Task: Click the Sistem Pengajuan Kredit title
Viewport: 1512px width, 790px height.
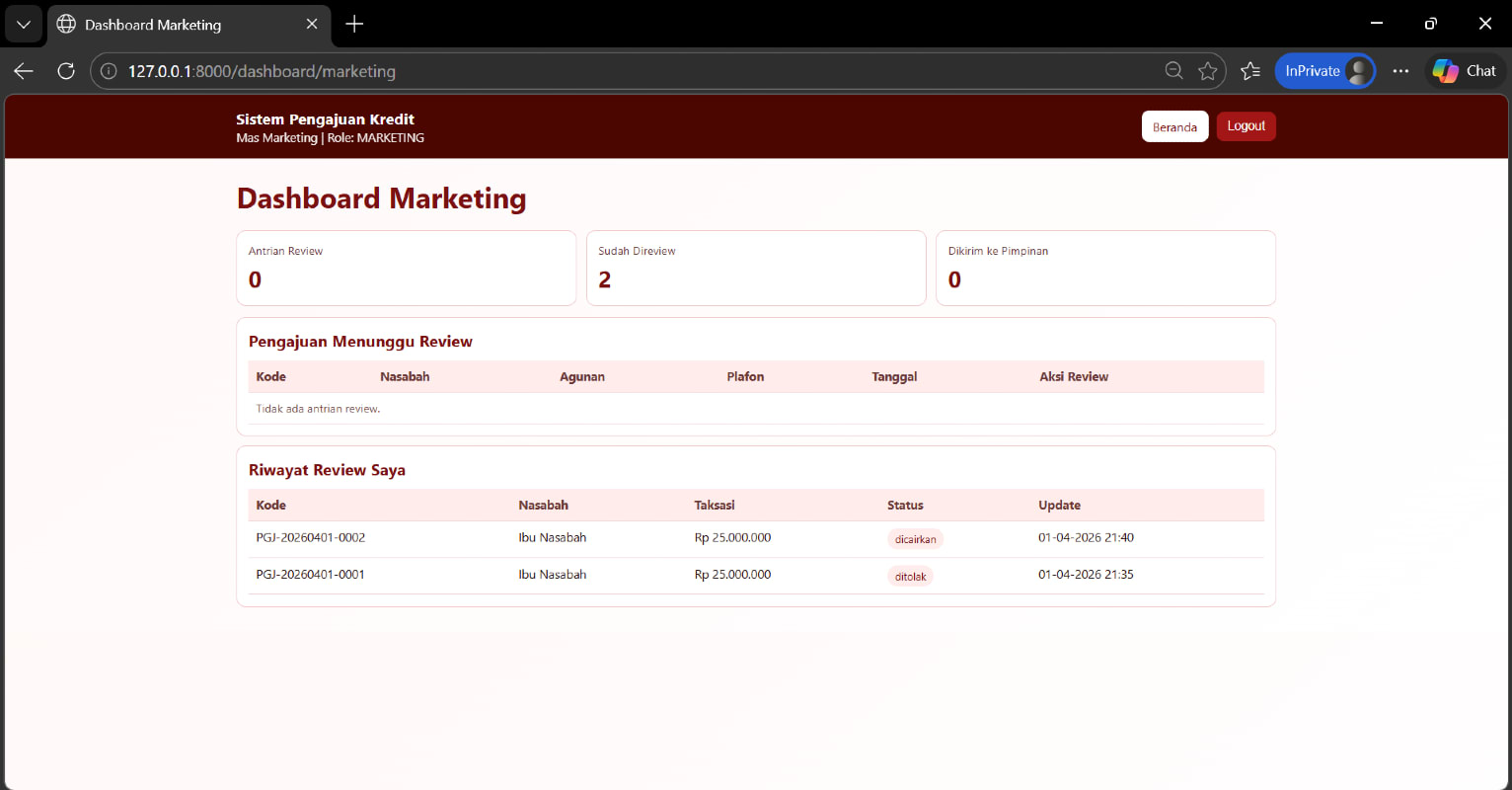Action: pos(325,119)
